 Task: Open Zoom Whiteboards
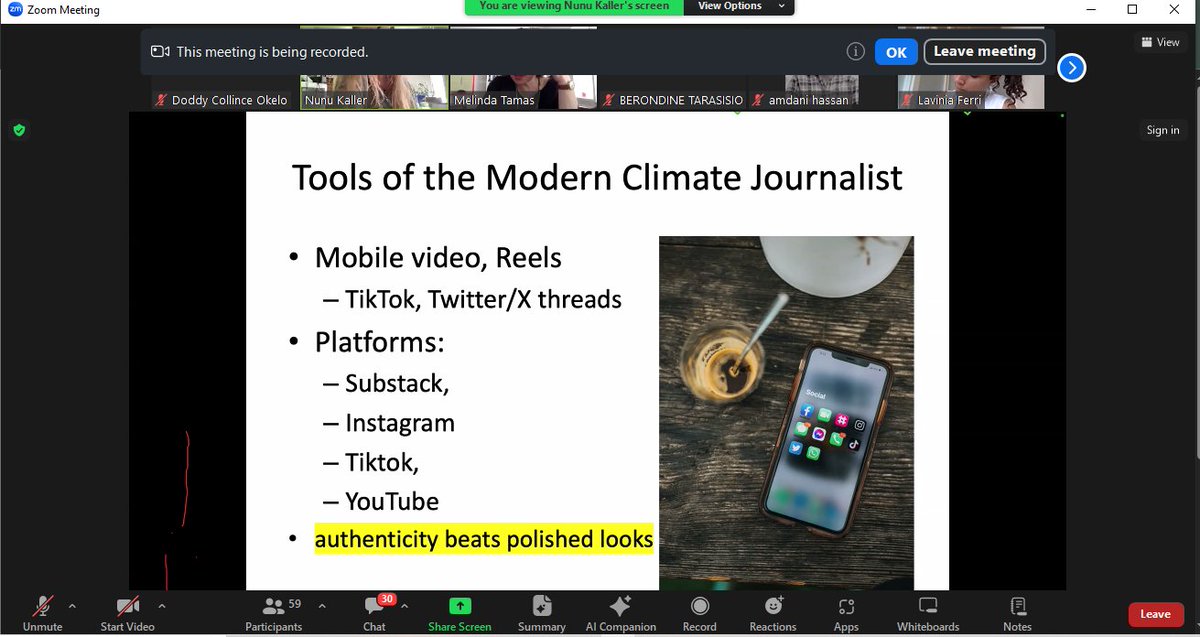pyautogui.click(x=927, y=613)
